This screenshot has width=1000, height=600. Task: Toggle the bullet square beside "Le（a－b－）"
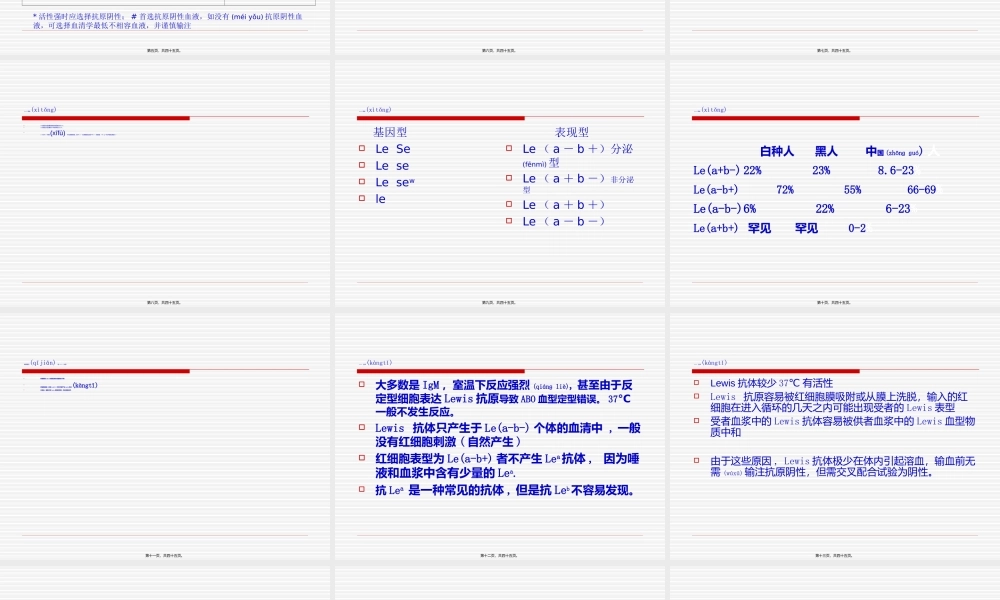pyautogui.click(x=508, y=221)
